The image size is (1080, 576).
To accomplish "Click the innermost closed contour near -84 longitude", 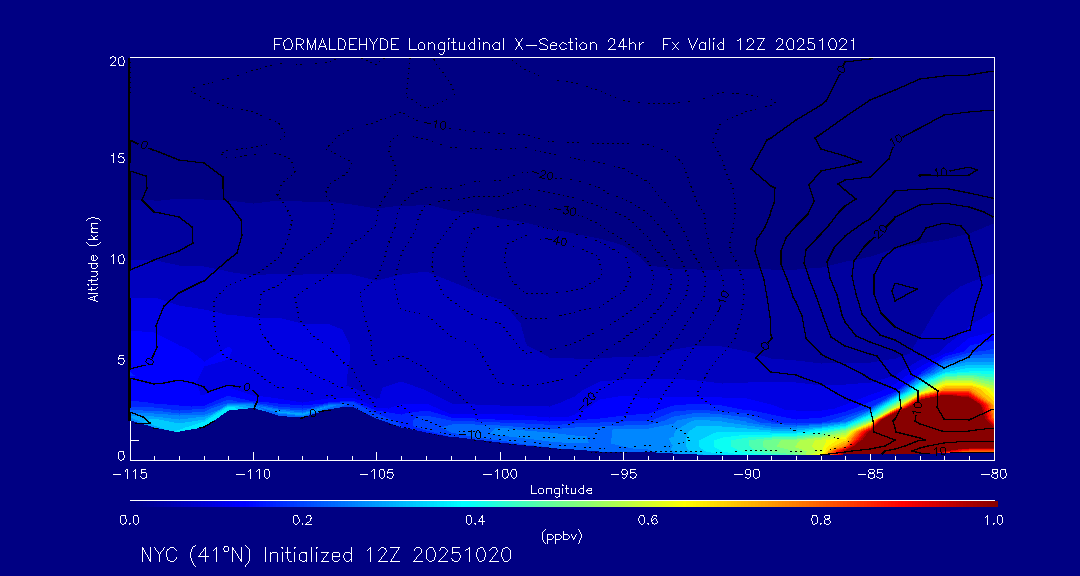I will coord(903,292).
